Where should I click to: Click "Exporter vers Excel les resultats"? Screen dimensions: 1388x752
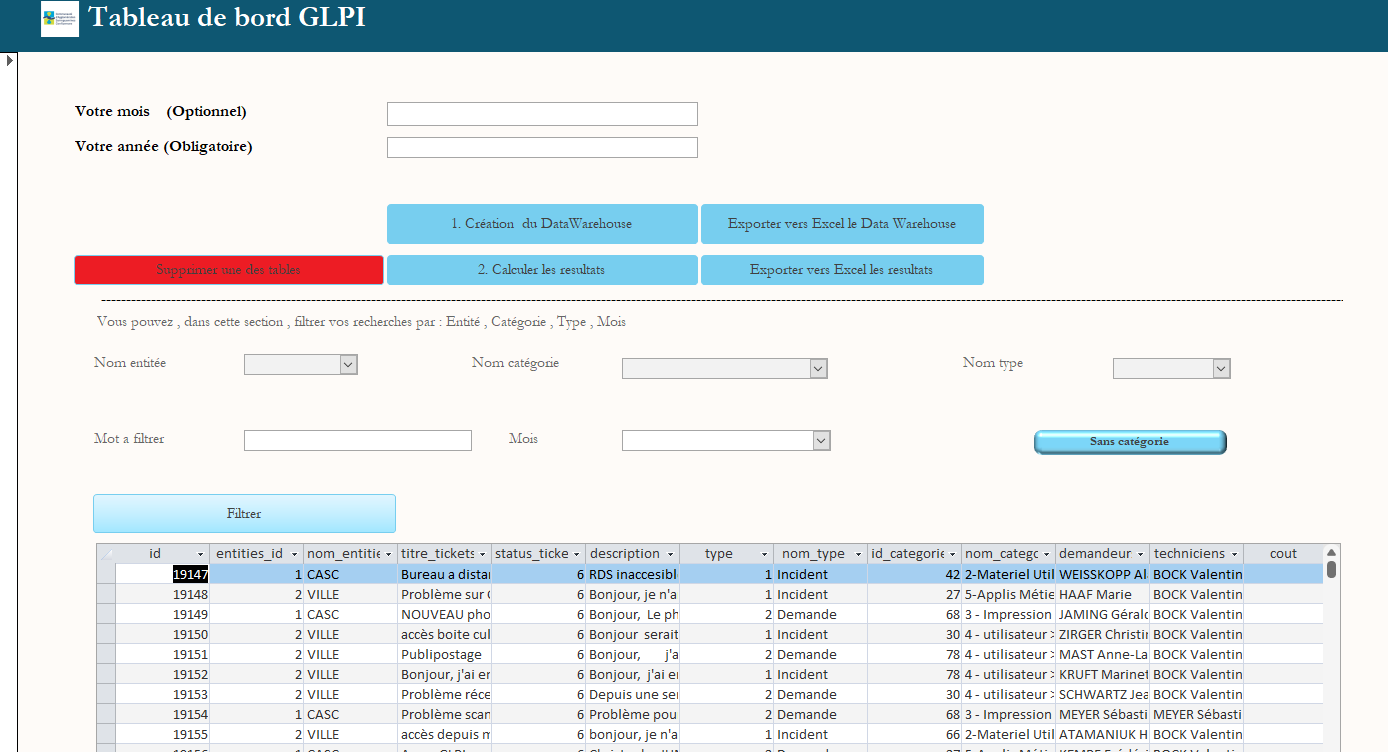pos(842,269)
